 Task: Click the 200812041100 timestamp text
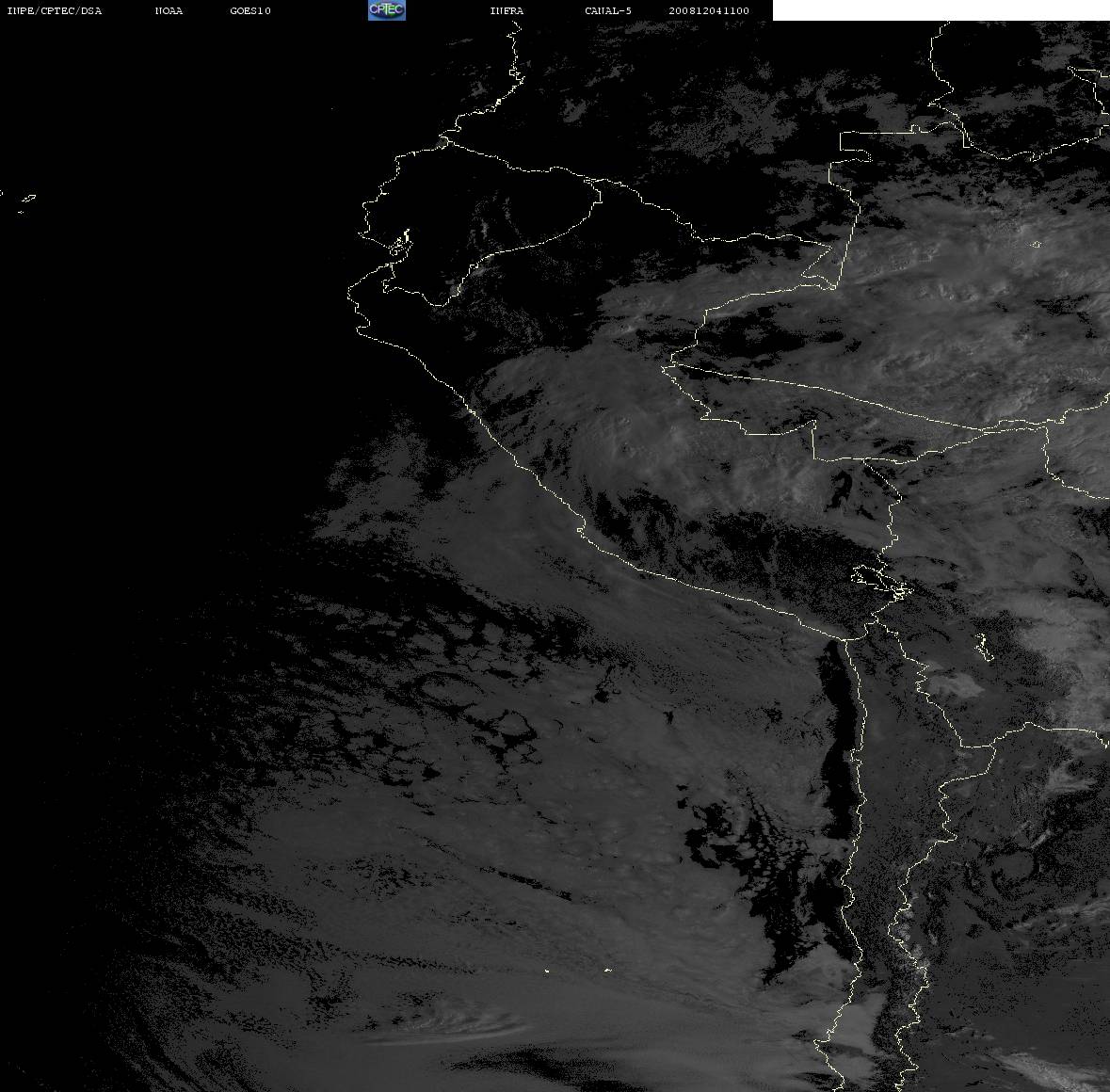pyautogui.click(x=709, y=10)
